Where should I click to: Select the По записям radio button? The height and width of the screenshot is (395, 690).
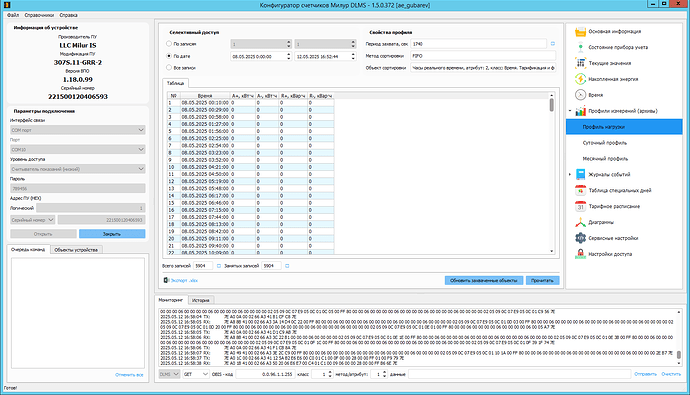(169, 44)
